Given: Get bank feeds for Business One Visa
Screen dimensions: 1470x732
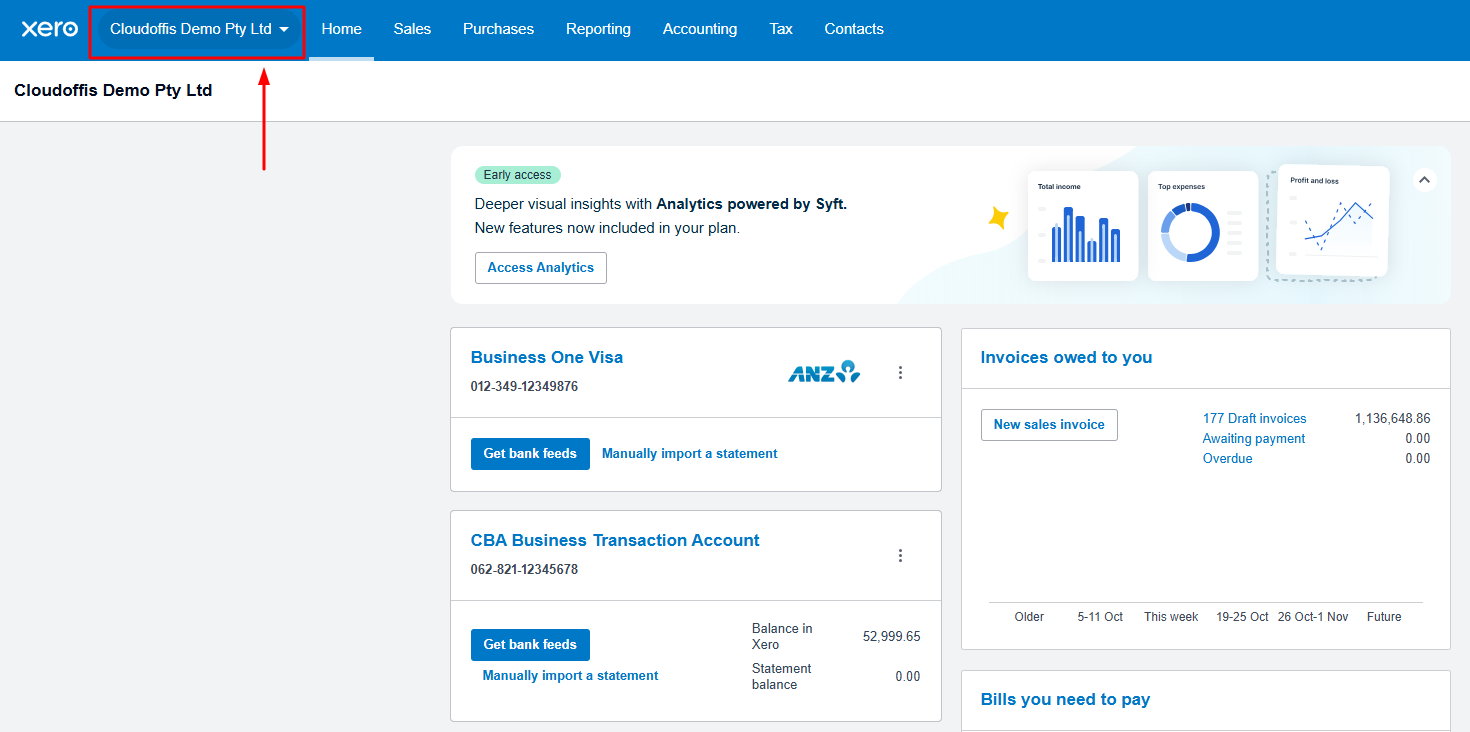Looking at the screenshot, I should [530, 454].
